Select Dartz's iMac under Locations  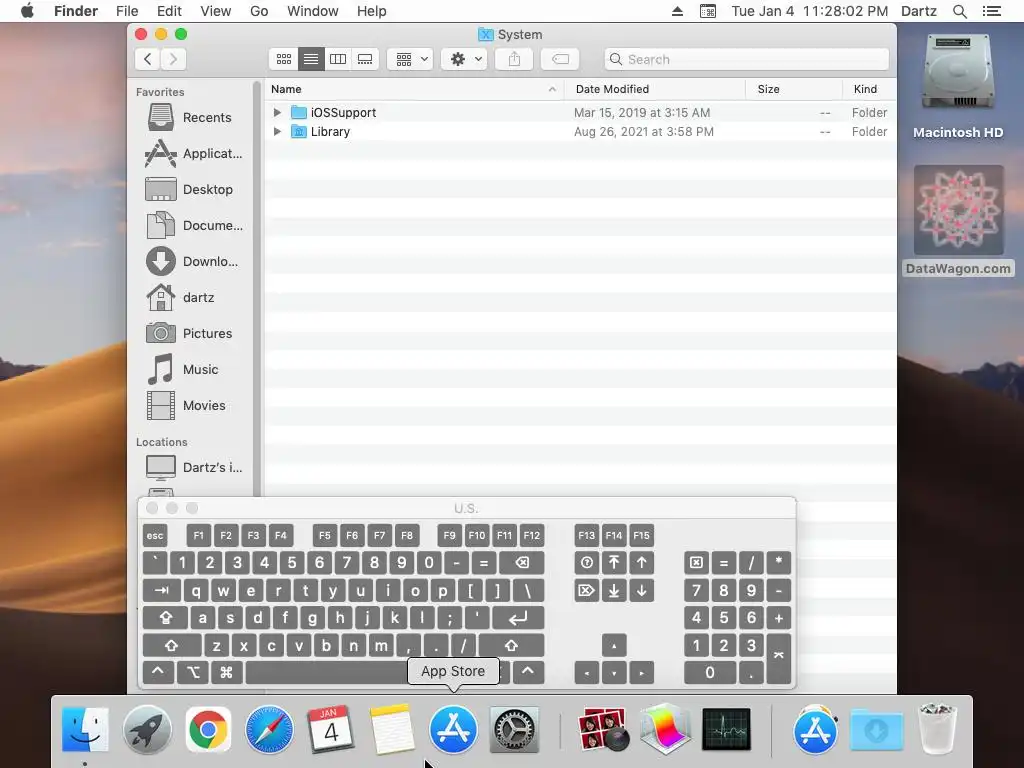191,467
